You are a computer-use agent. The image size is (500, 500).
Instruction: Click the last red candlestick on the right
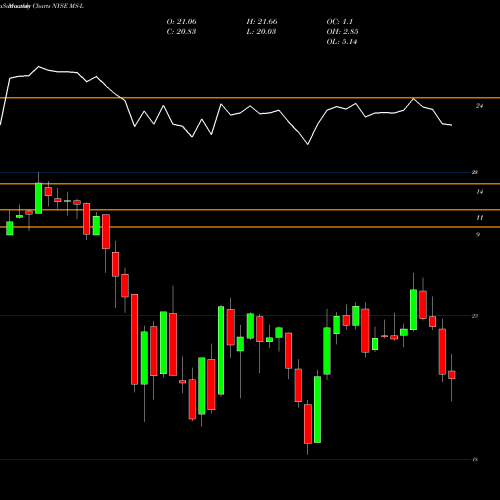pyautogui.click(x=452, y=375)
